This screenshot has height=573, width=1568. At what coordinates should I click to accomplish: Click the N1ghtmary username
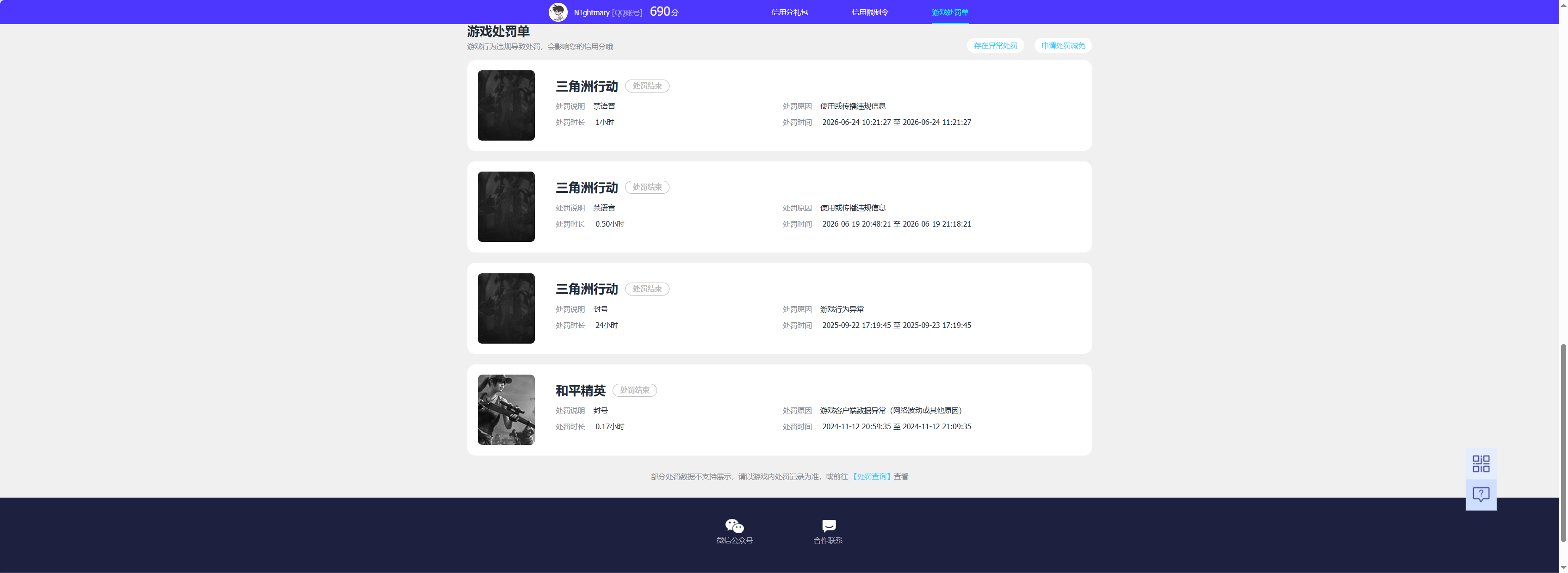[x=591, y=12]
